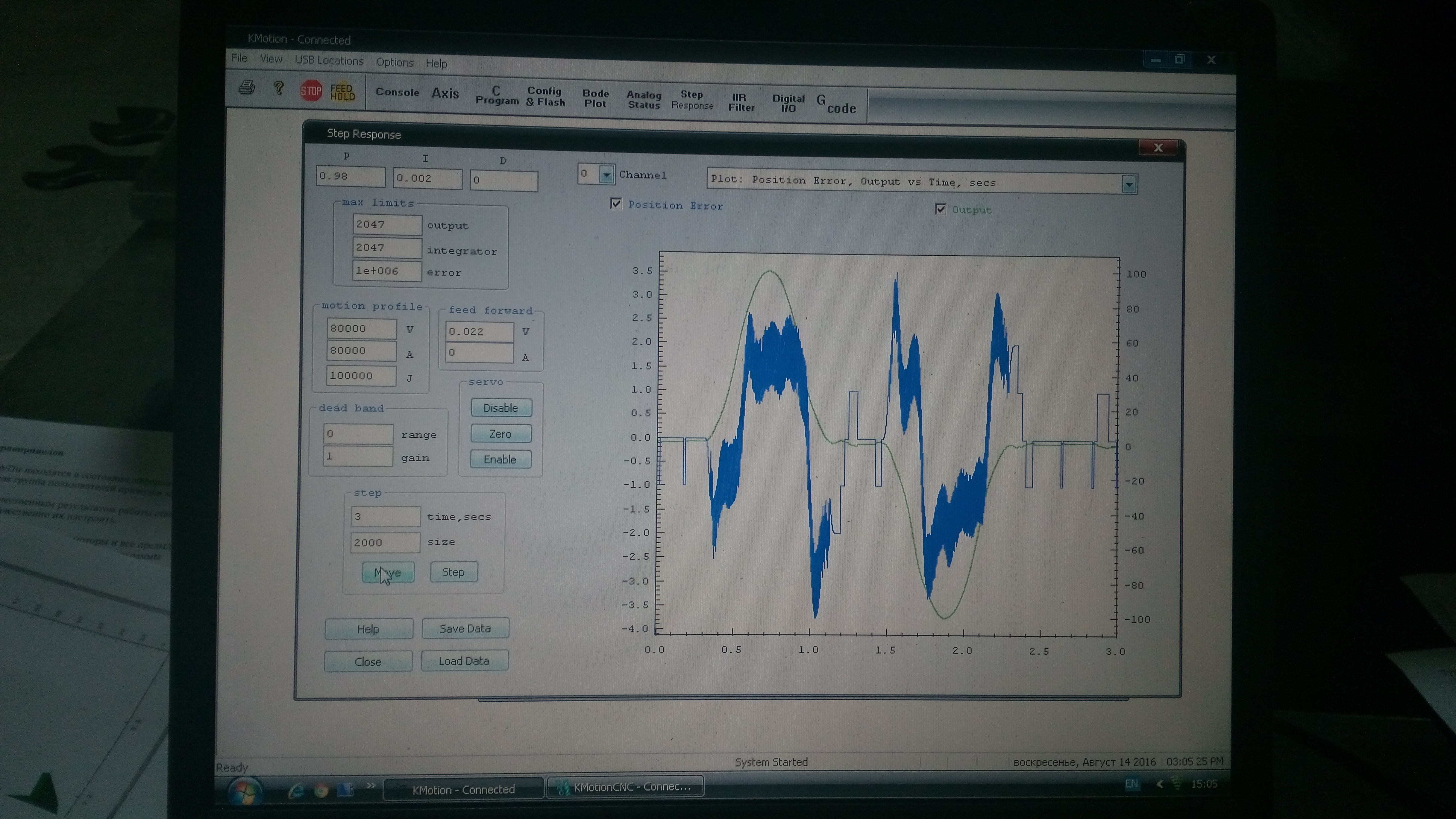
Task: Toggle the Output plot checkbox
Action: click(940, 209)
